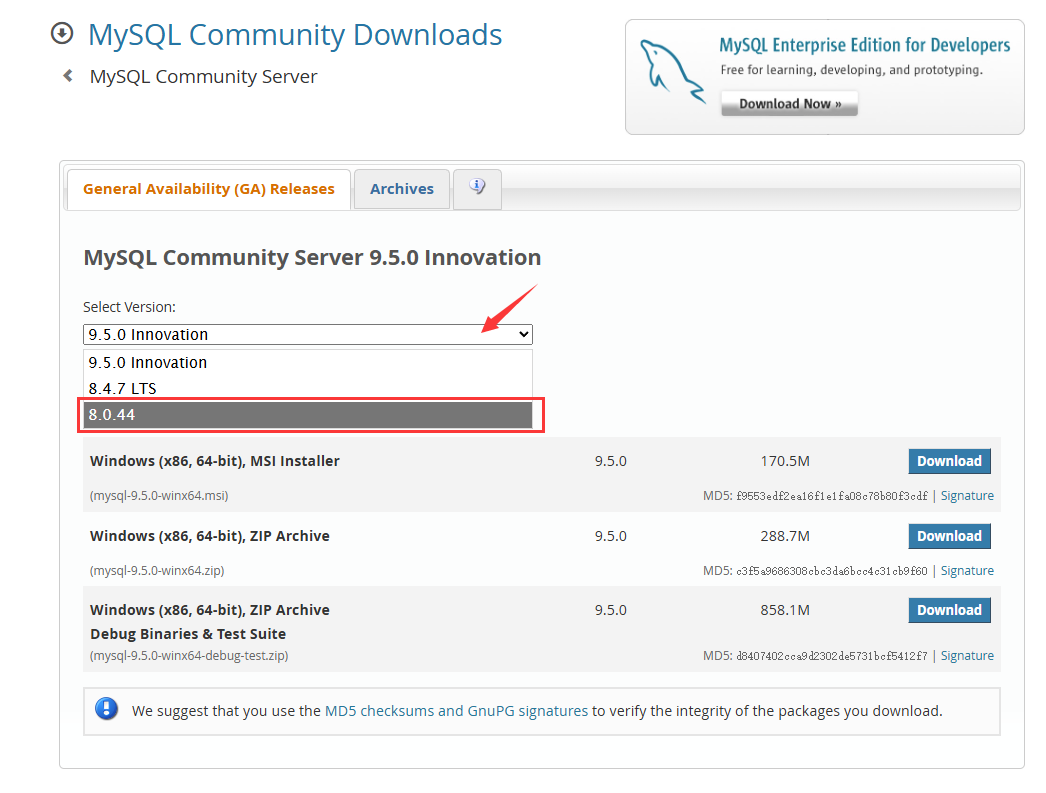Open MD5 checksums and GnuPG signatures link
This screenshot has height=793, width=1046.
pyautogui.click(x=456, y=711)
